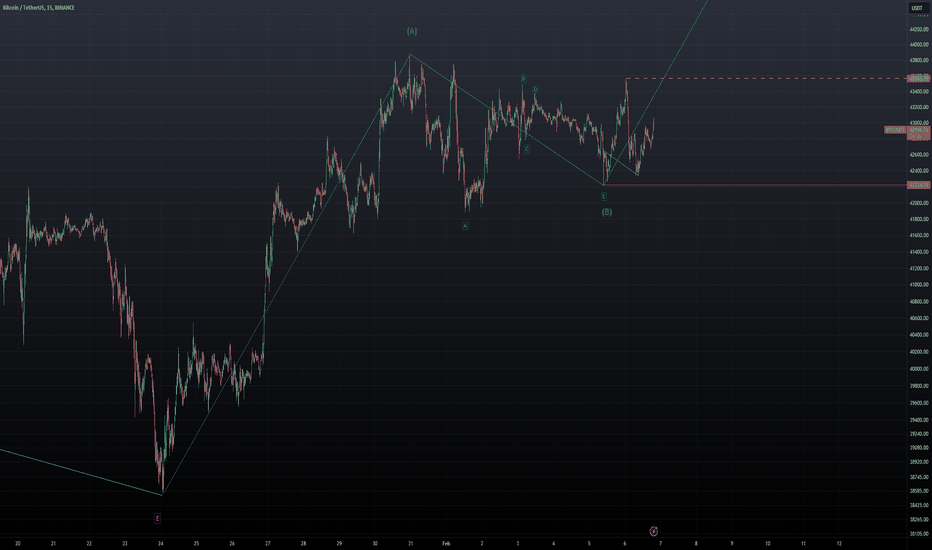Screen dimensions: 932x550
Task: Select the red dashed horizontal line
Action: (767, 78)
